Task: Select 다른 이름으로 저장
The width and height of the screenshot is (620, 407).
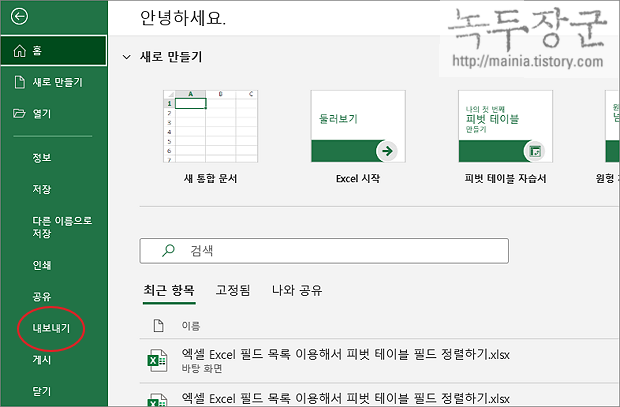Action: click(x=62, y=227)
